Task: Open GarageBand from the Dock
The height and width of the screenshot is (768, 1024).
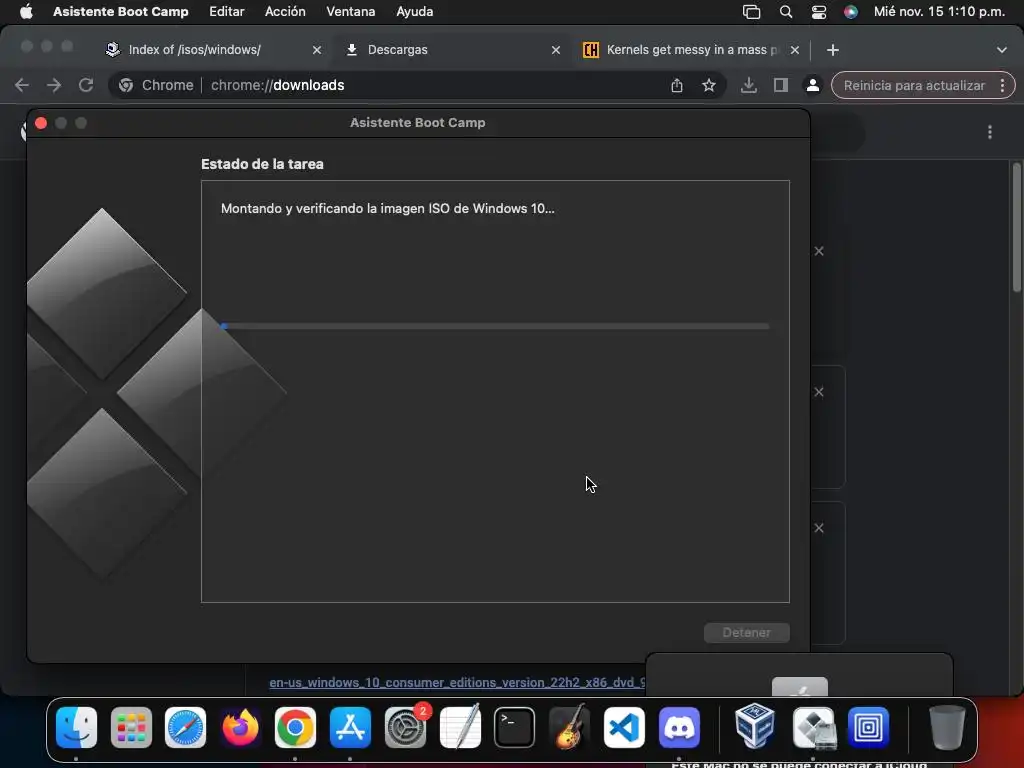Action: (x=569, y=728)
